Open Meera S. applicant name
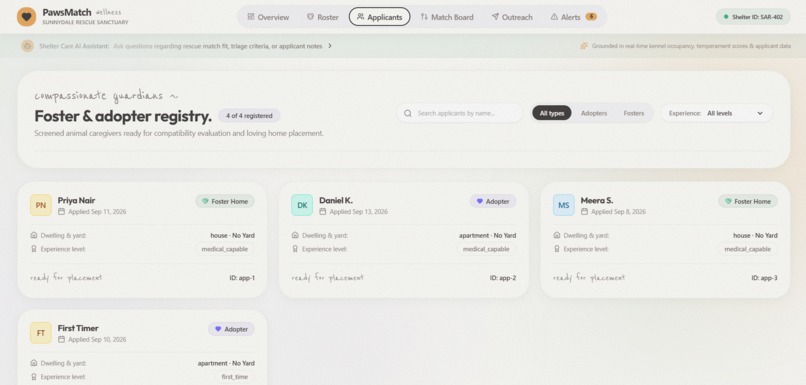The width and height of the screenshot is (806, 385). (x=597, y=200)
